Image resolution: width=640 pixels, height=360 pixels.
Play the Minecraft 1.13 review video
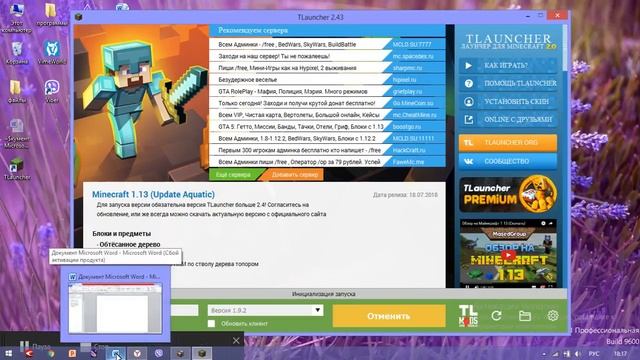(508, 256)
